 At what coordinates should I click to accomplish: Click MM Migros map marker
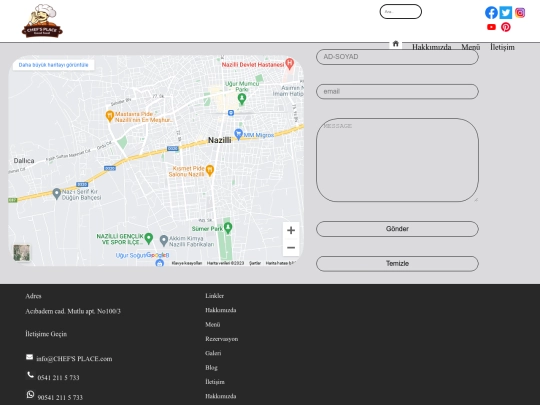coord(238,134)
